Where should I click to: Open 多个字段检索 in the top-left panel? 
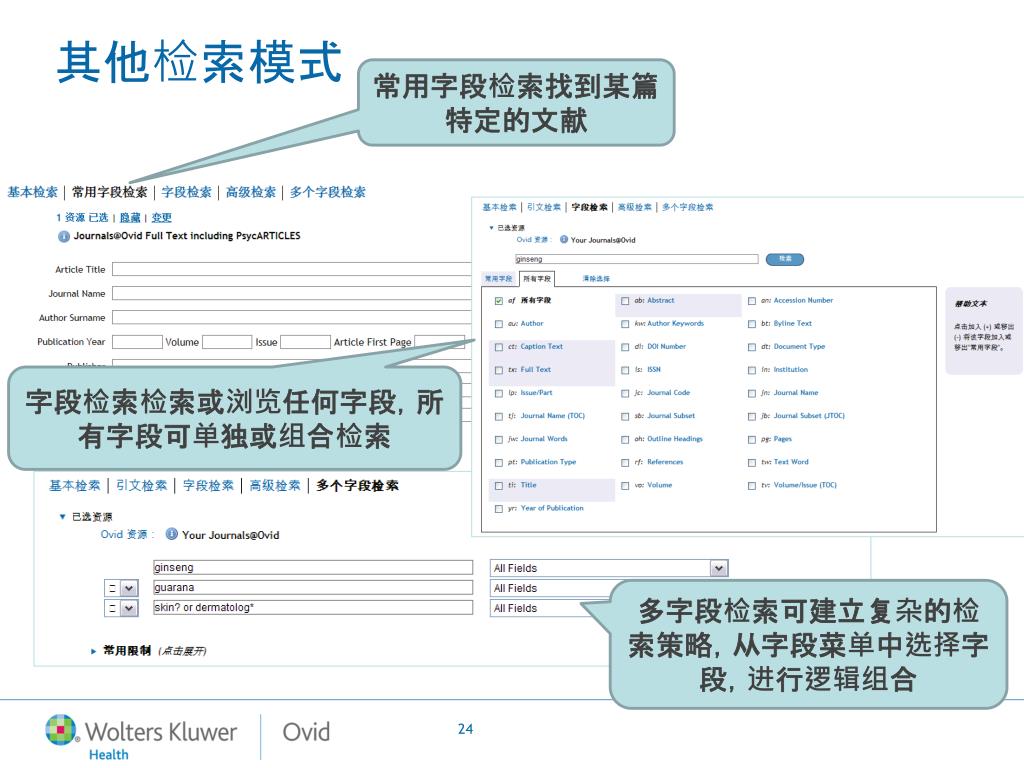pyautogui.click(x=328, y=192)
